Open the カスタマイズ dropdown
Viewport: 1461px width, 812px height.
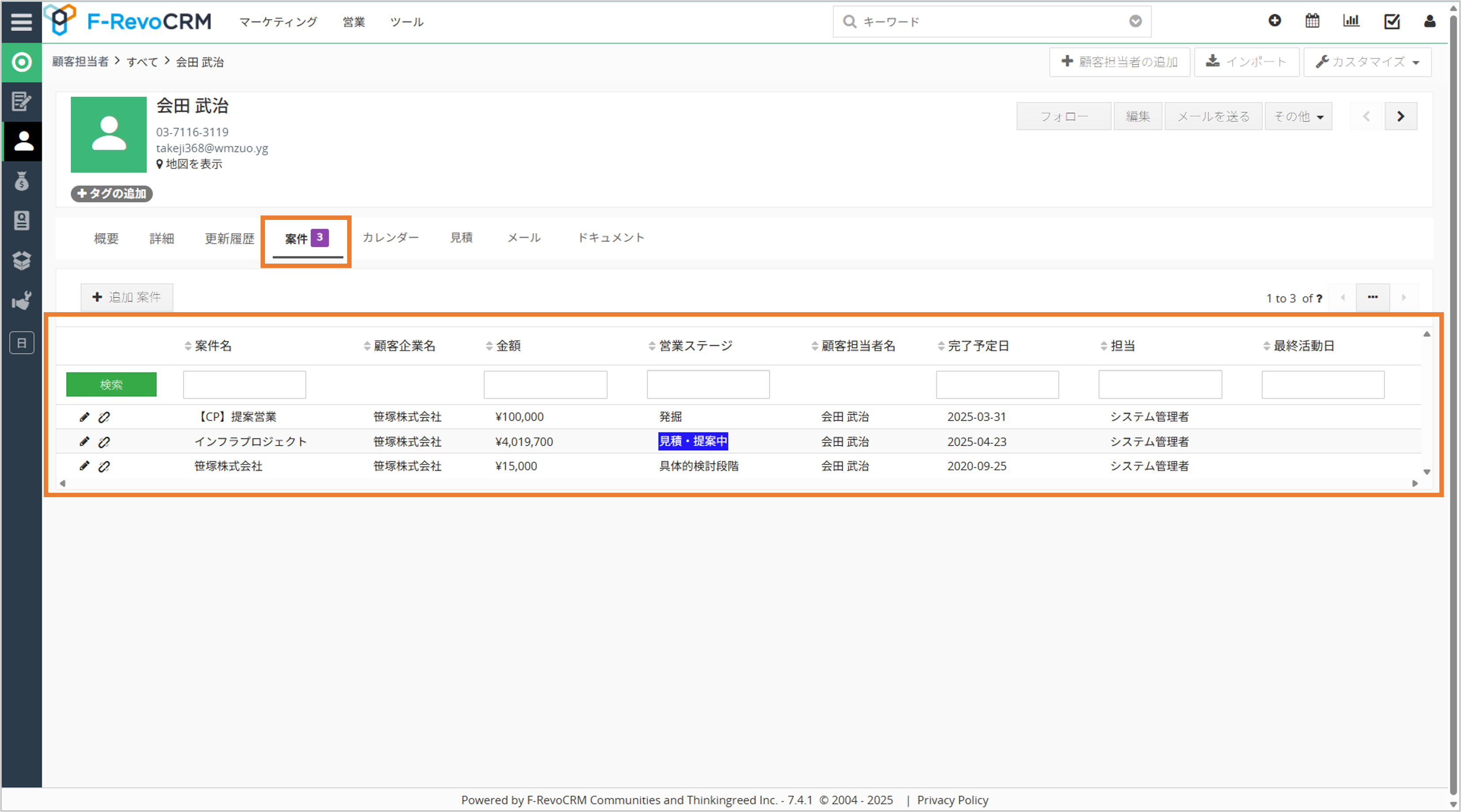tap(1367, 62)
